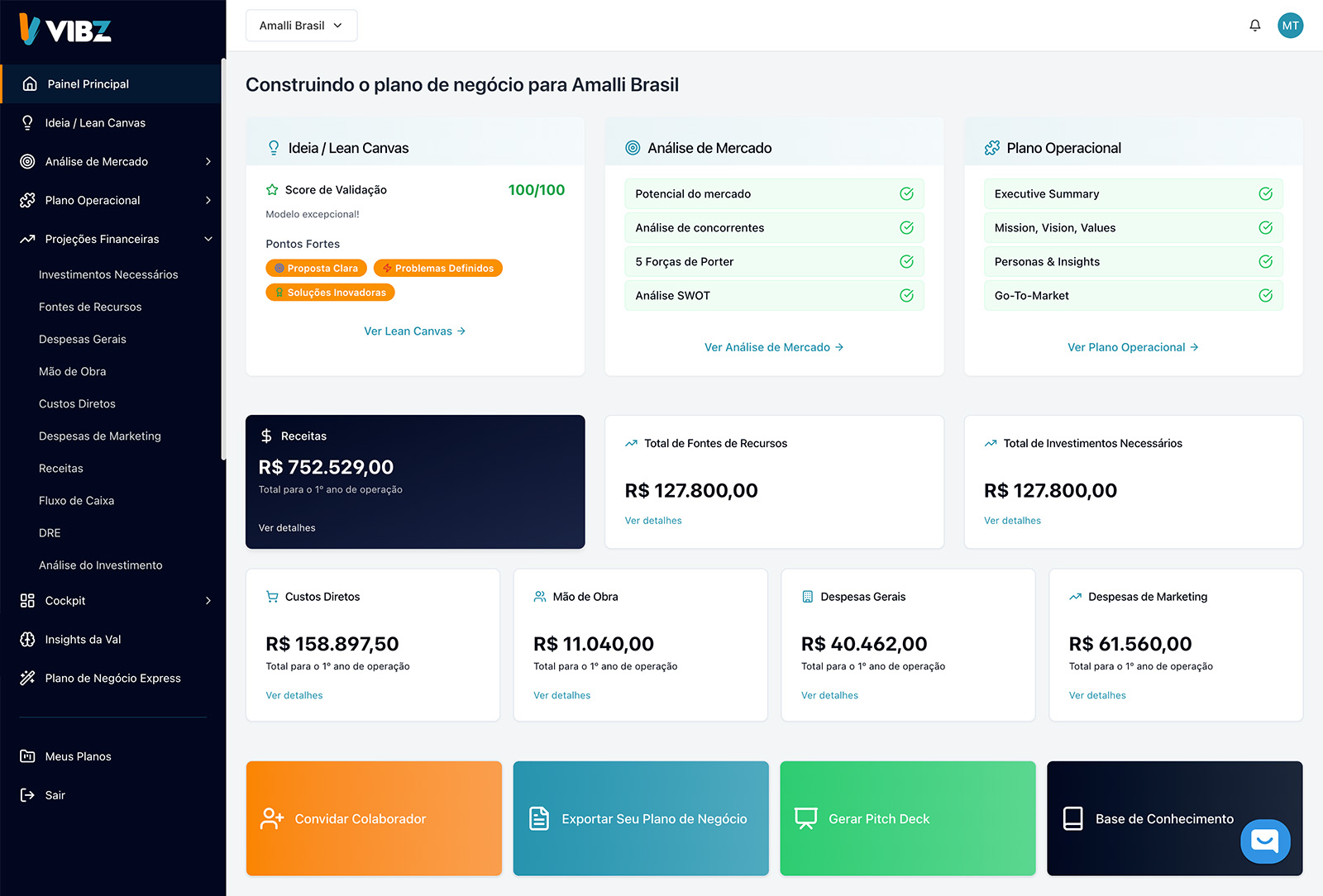Click the document icon on Exportar Seu Plano
Viewport: 1323px width, 896px height.
[539, 818]
